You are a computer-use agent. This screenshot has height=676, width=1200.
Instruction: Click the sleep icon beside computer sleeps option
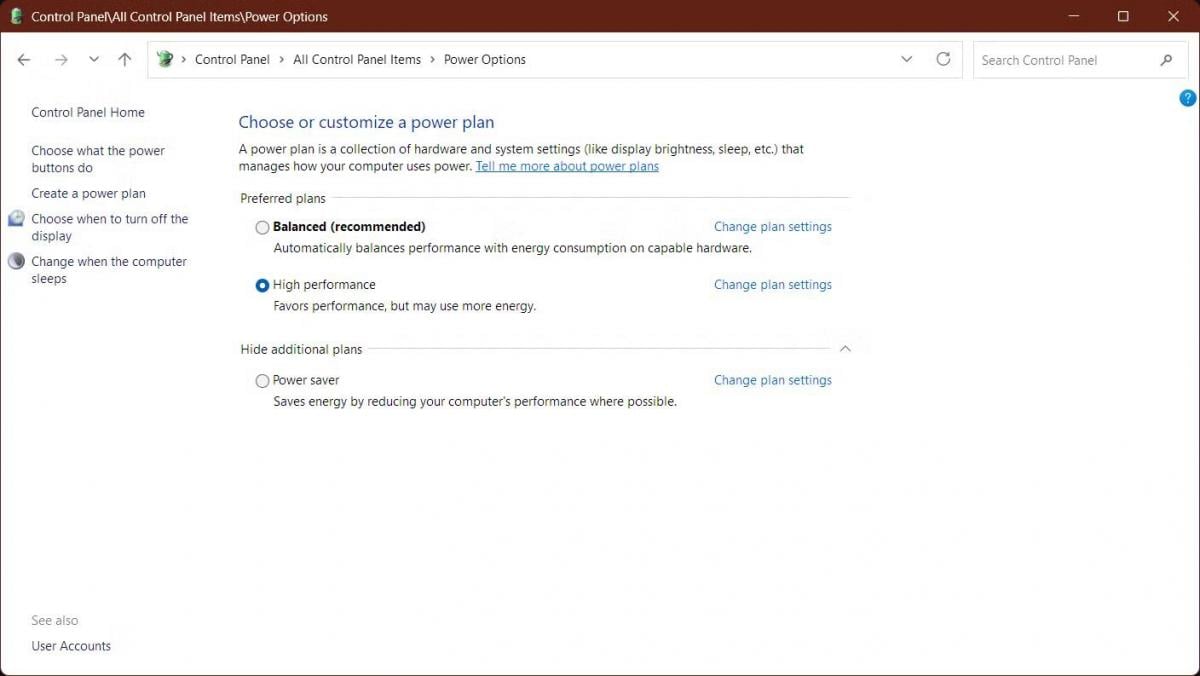point(16,261)
